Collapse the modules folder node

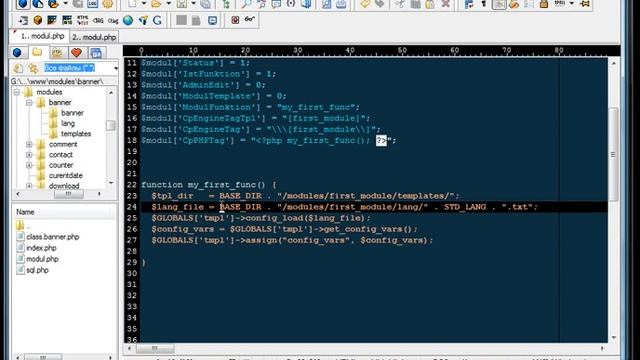[17, 92]
